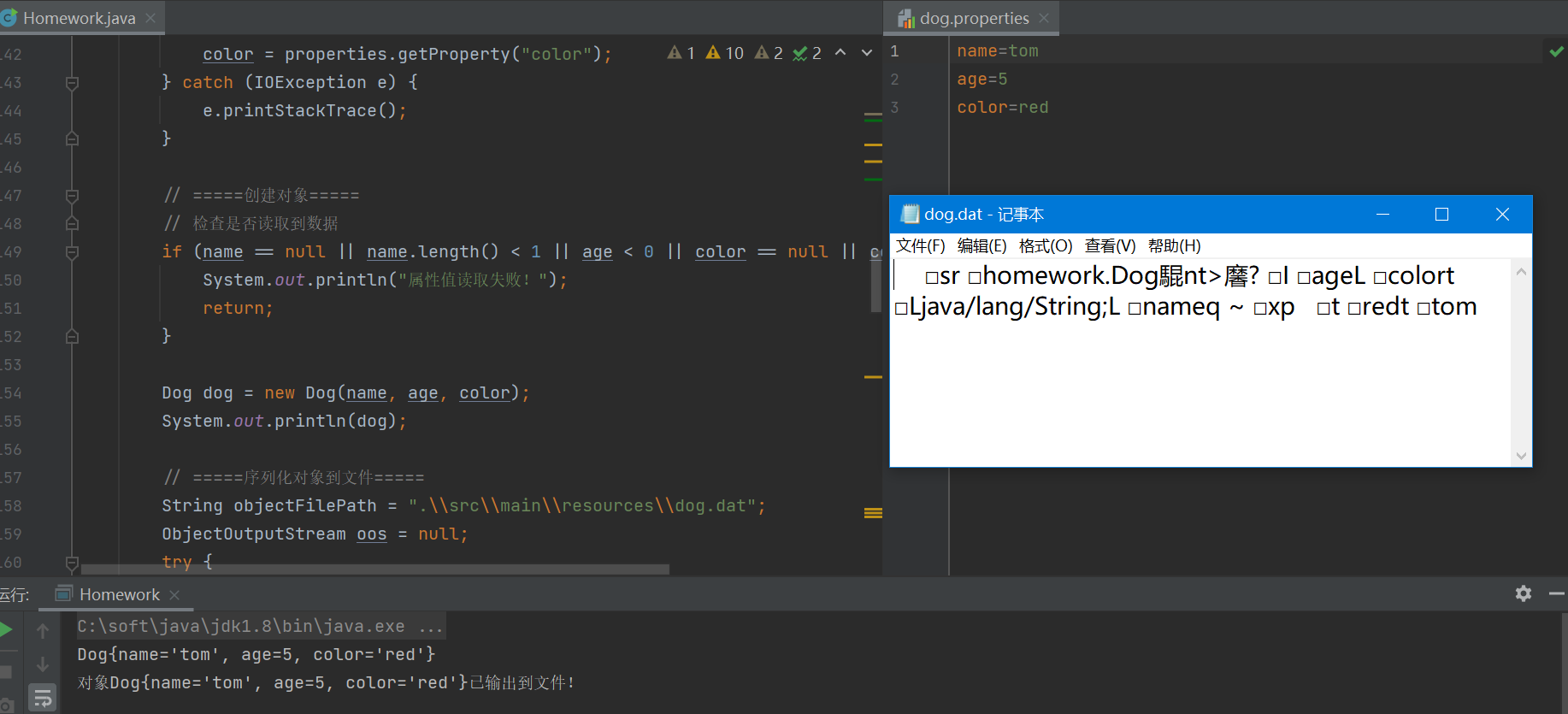Click the Notepad icon in dog.dat title bar
Image resolution: width=1568 pixels, height=714 pixels.
pos(910,214)
